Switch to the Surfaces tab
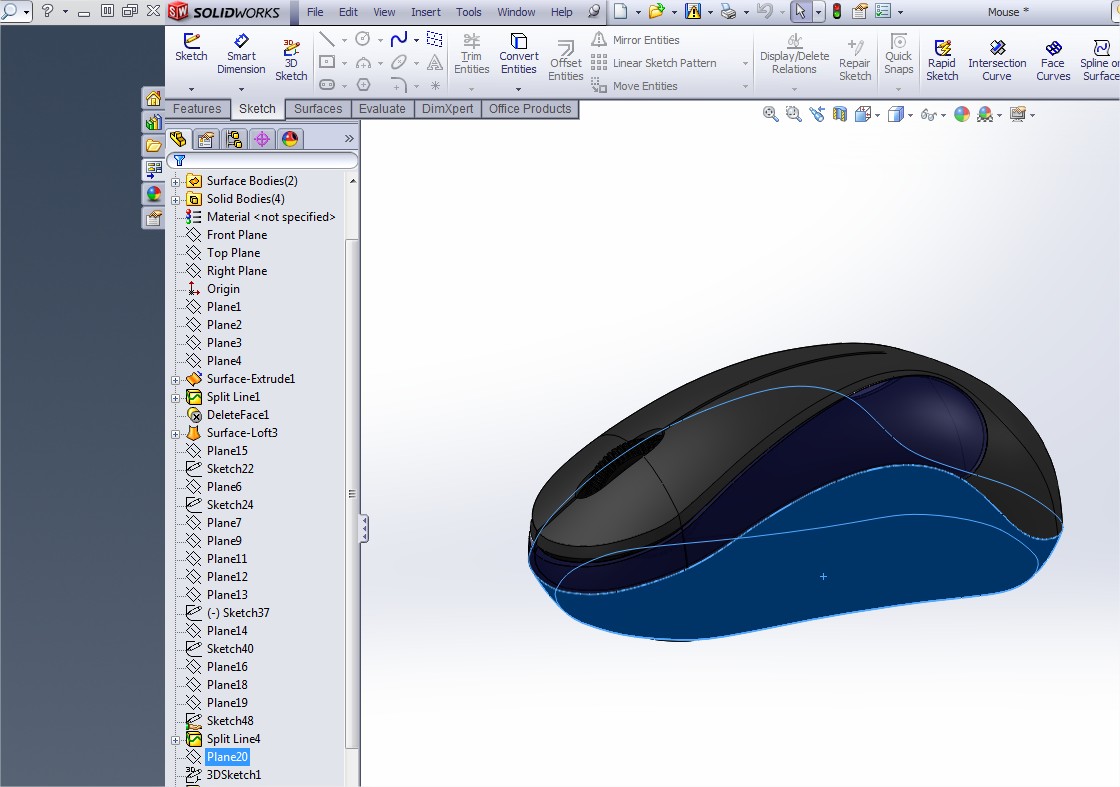 (x=318, y=109)
